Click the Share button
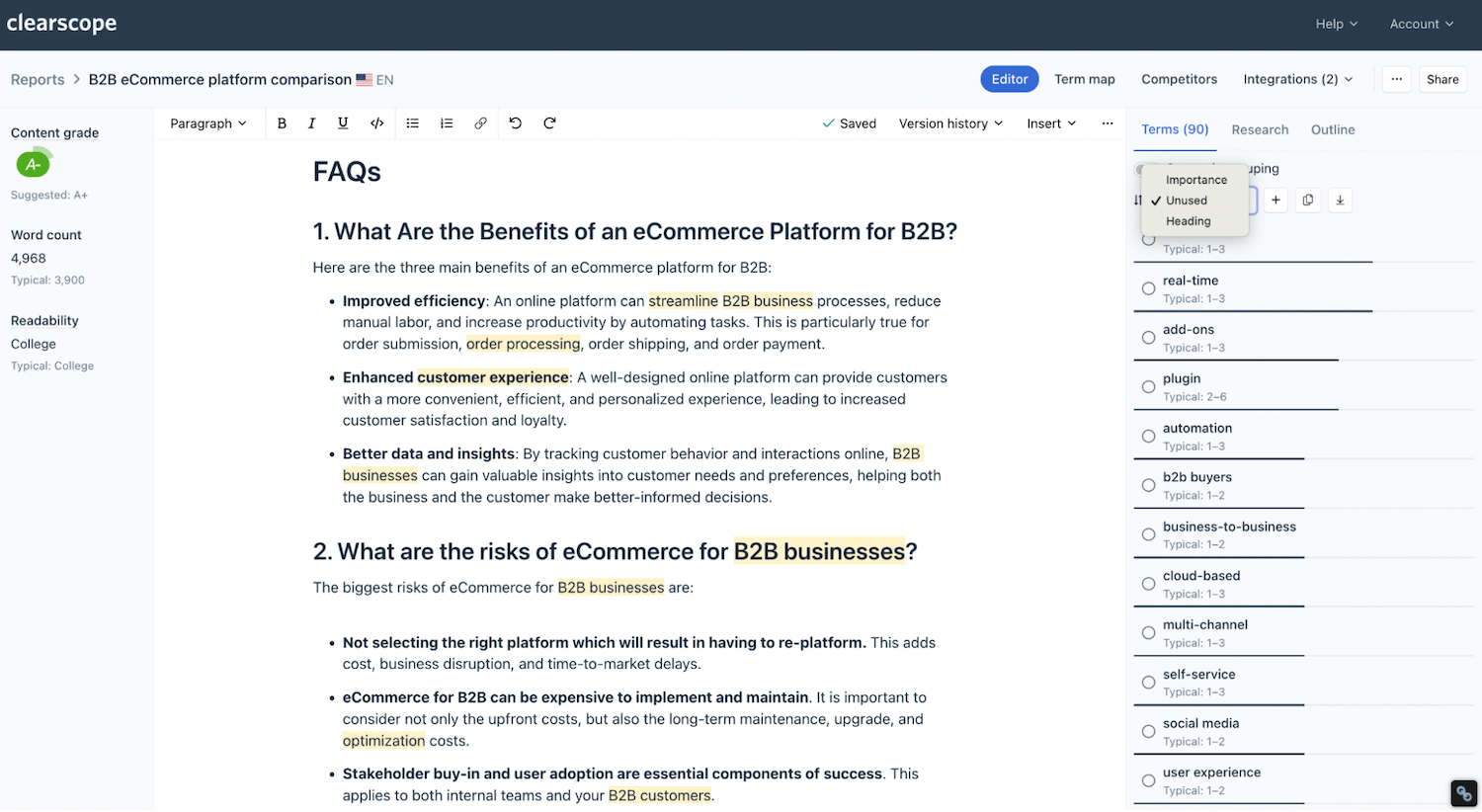 coord(1442,79)
